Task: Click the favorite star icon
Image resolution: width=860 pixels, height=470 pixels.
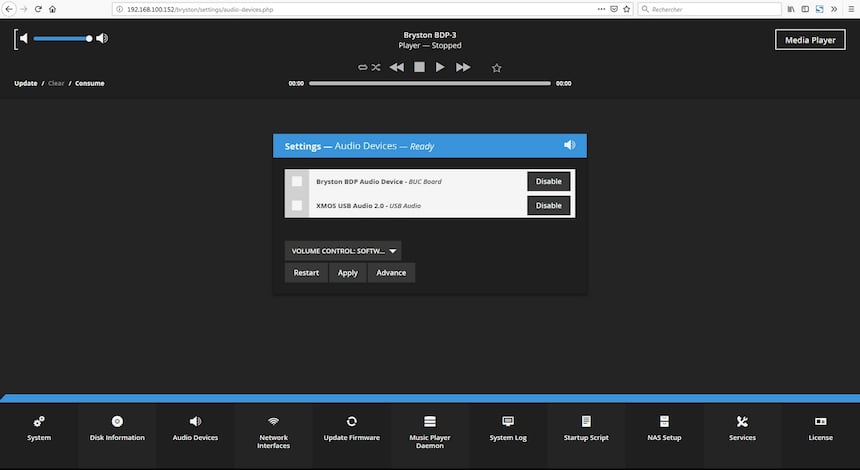Action: click(496, 68)
